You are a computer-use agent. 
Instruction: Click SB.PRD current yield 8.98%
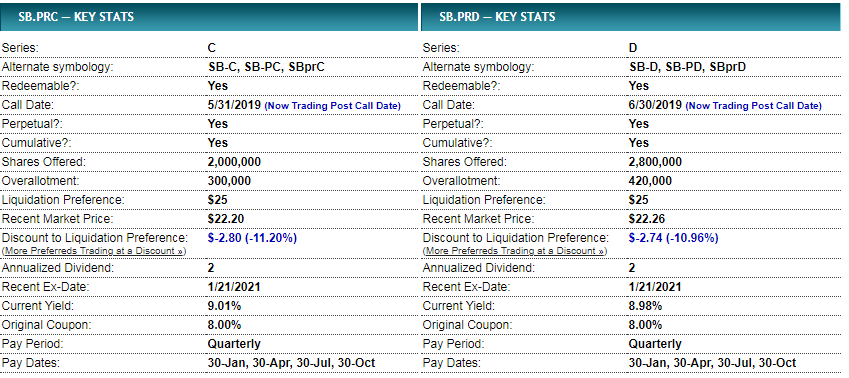tap(645, 306)
